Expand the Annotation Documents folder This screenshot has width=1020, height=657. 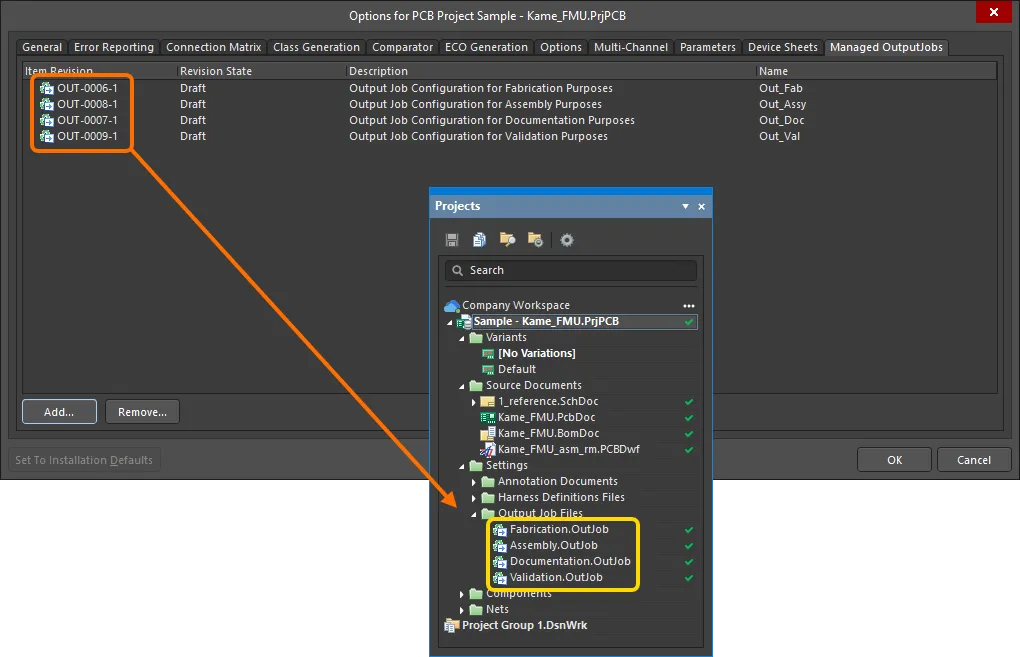tap(474, 482)
